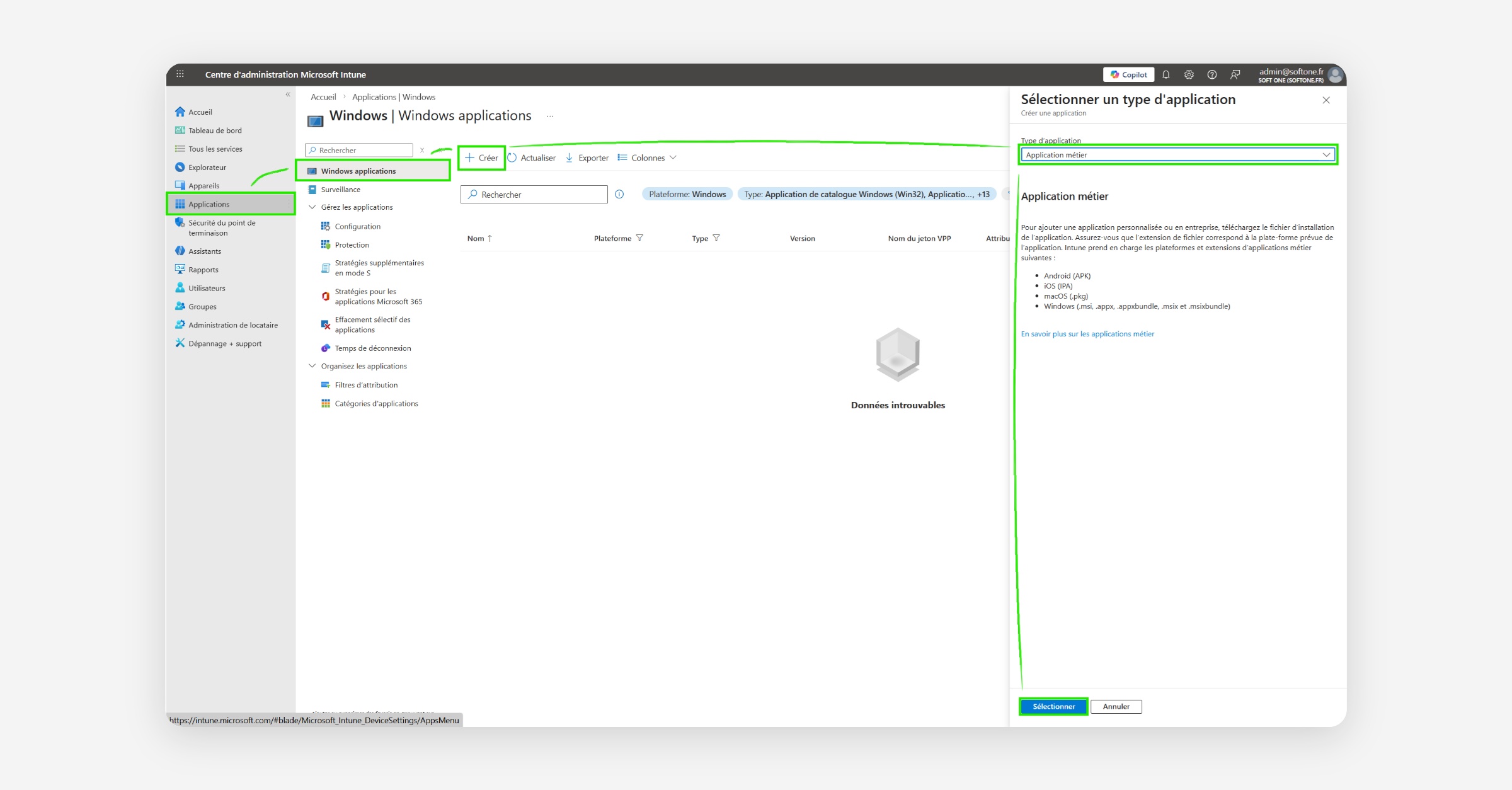Screen dimensions: 1512x790
Task: Collapse the left navigation with the double chevron
Action: pos(288,94)
